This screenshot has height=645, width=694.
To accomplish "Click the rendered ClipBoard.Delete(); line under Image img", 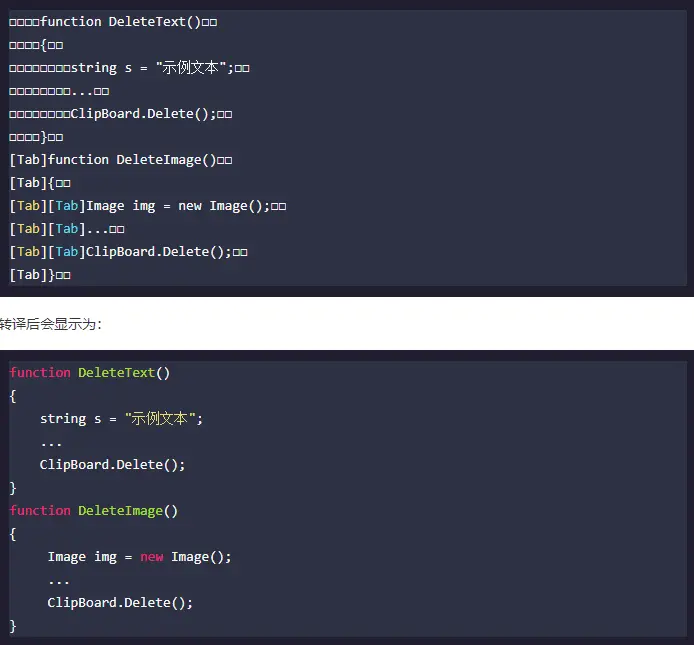I will [120, 603].
